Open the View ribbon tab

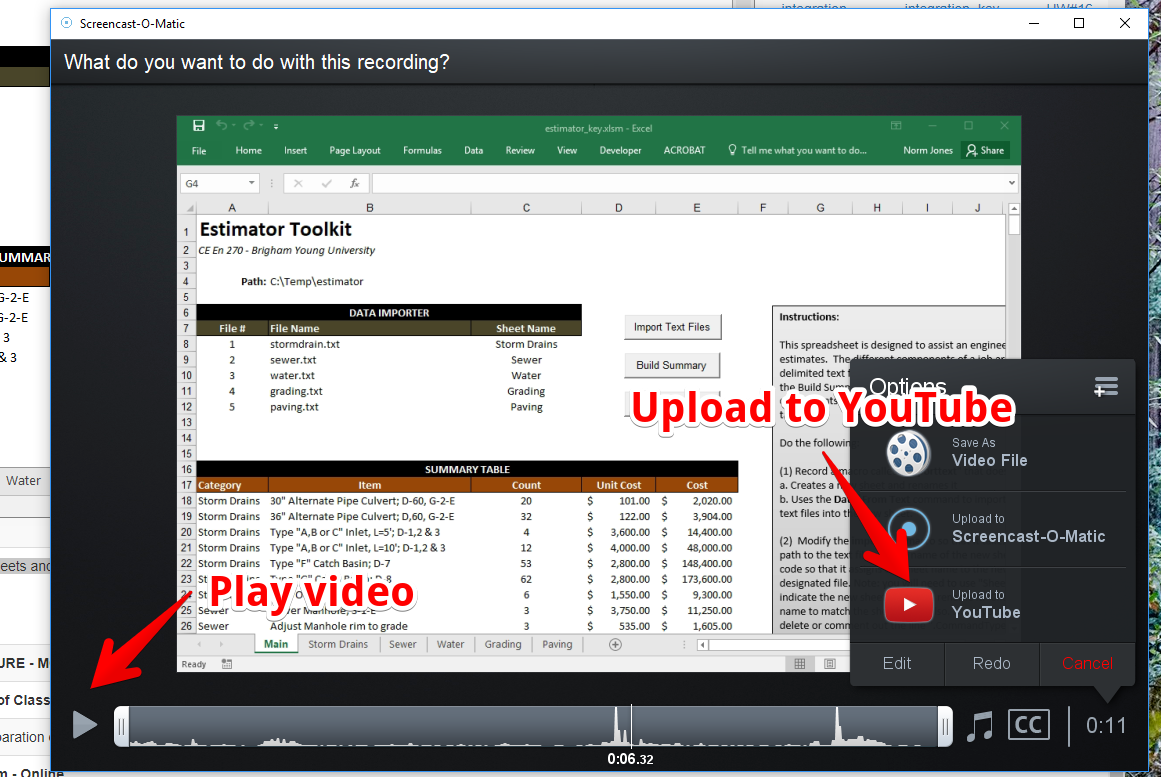[x=566, y=150]
